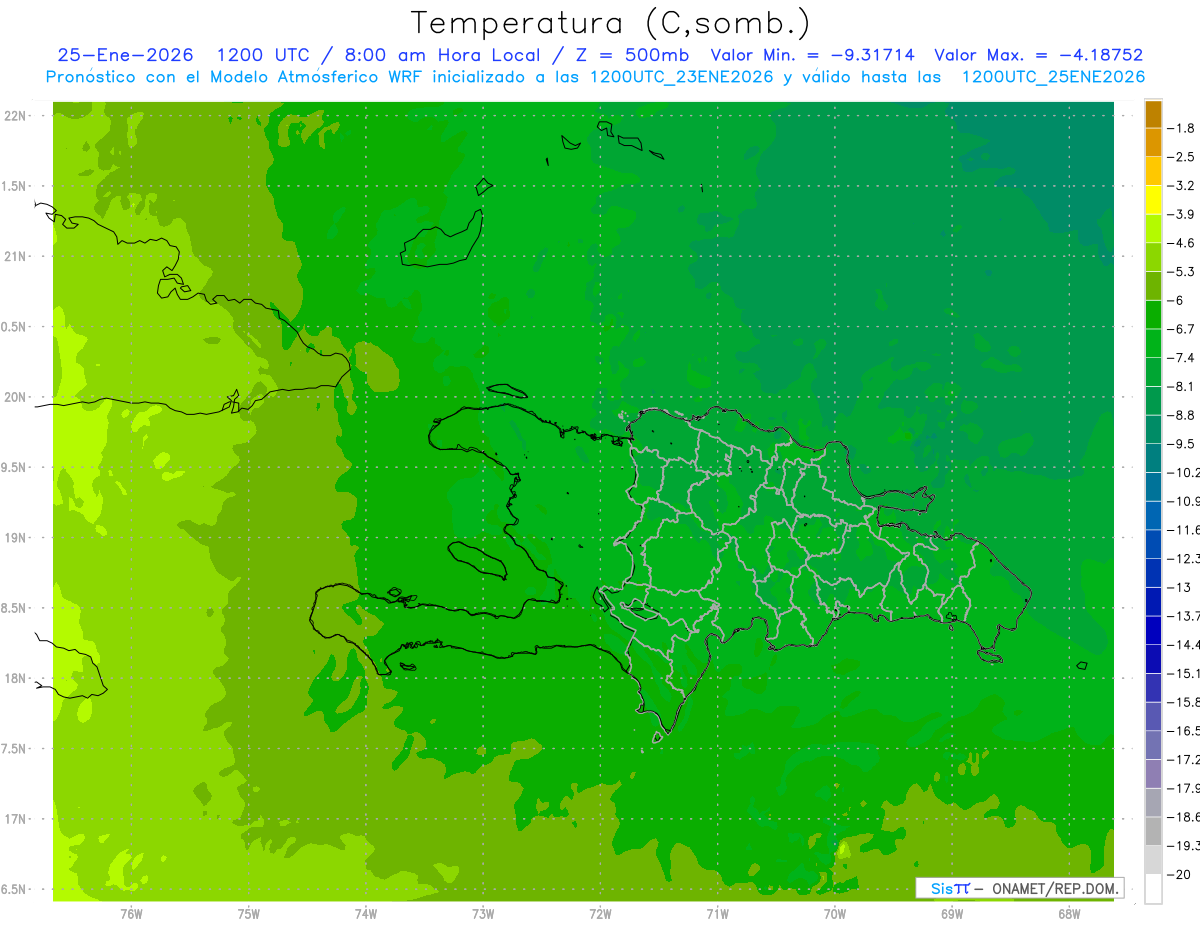The height and width of the screenshot is (927, 1200).
Task: Click the "73W" longitude label
Action: pyautogui.click(x=483, y=914)
